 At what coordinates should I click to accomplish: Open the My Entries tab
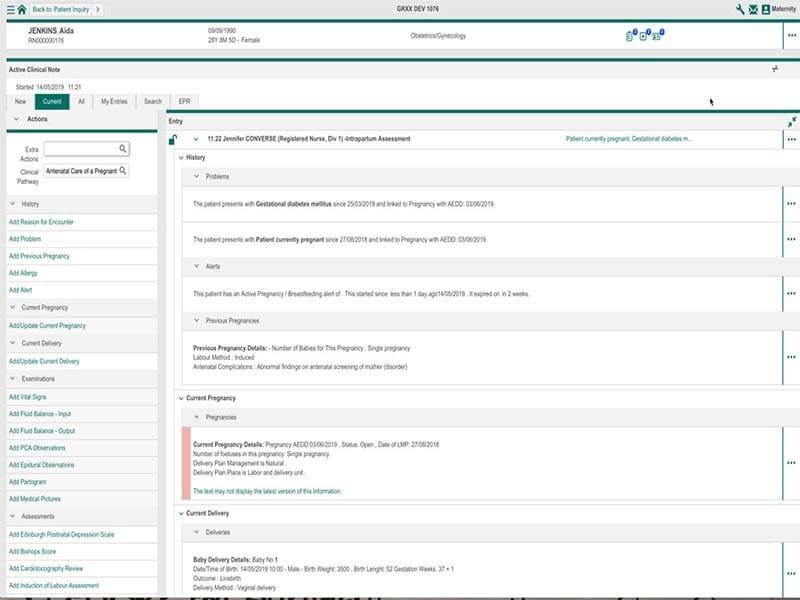pyautogui.click(x=114, y=102)
